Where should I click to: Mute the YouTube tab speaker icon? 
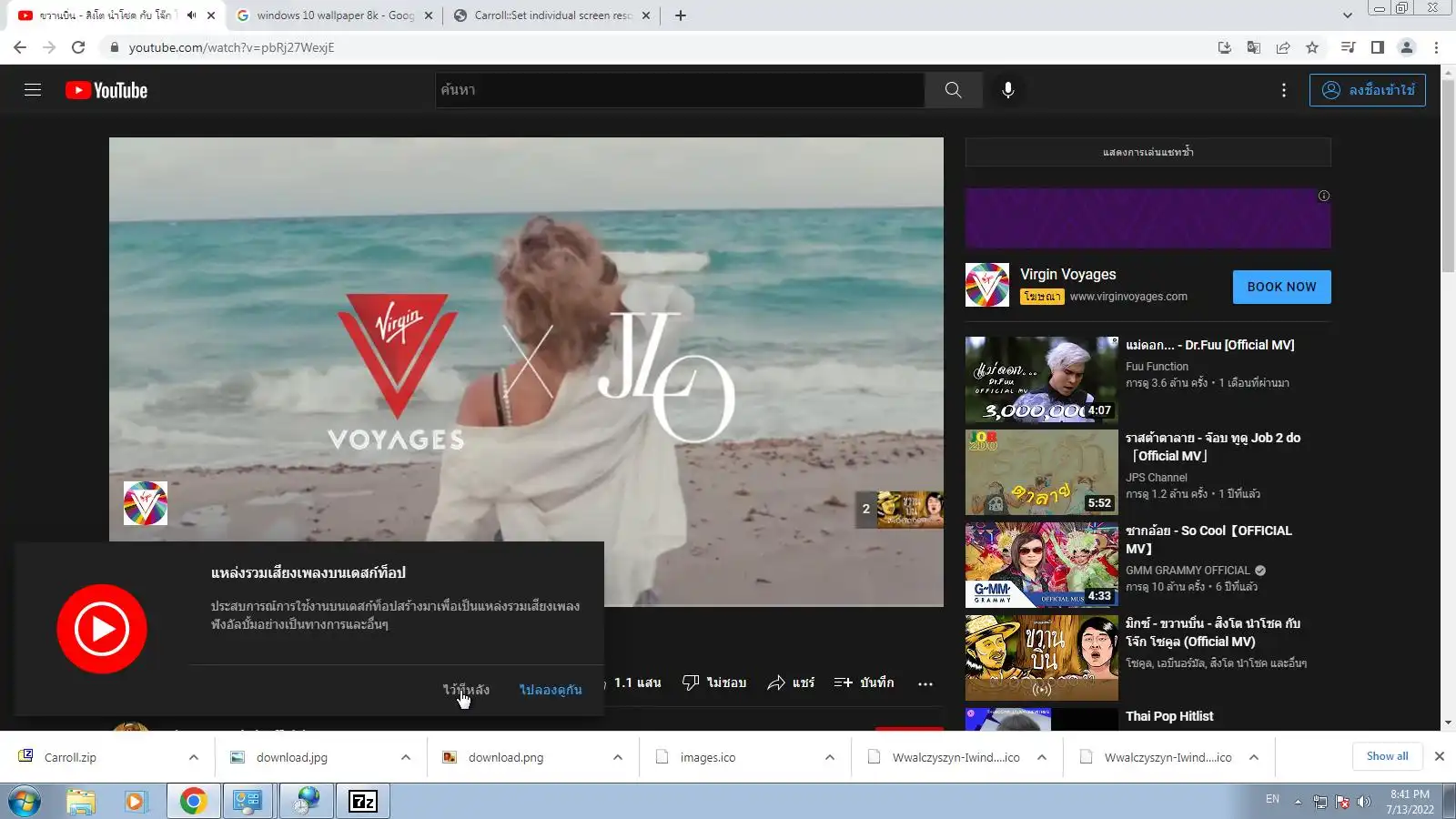191,15
